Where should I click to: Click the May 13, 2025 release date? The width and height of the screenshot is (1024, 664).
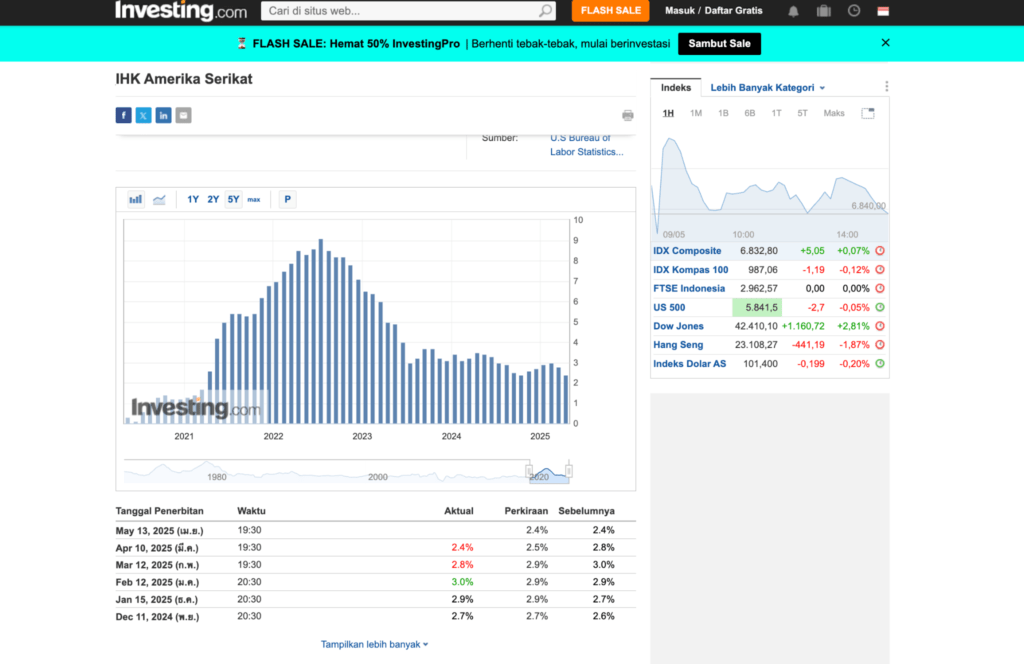click(x=159, y=531)
